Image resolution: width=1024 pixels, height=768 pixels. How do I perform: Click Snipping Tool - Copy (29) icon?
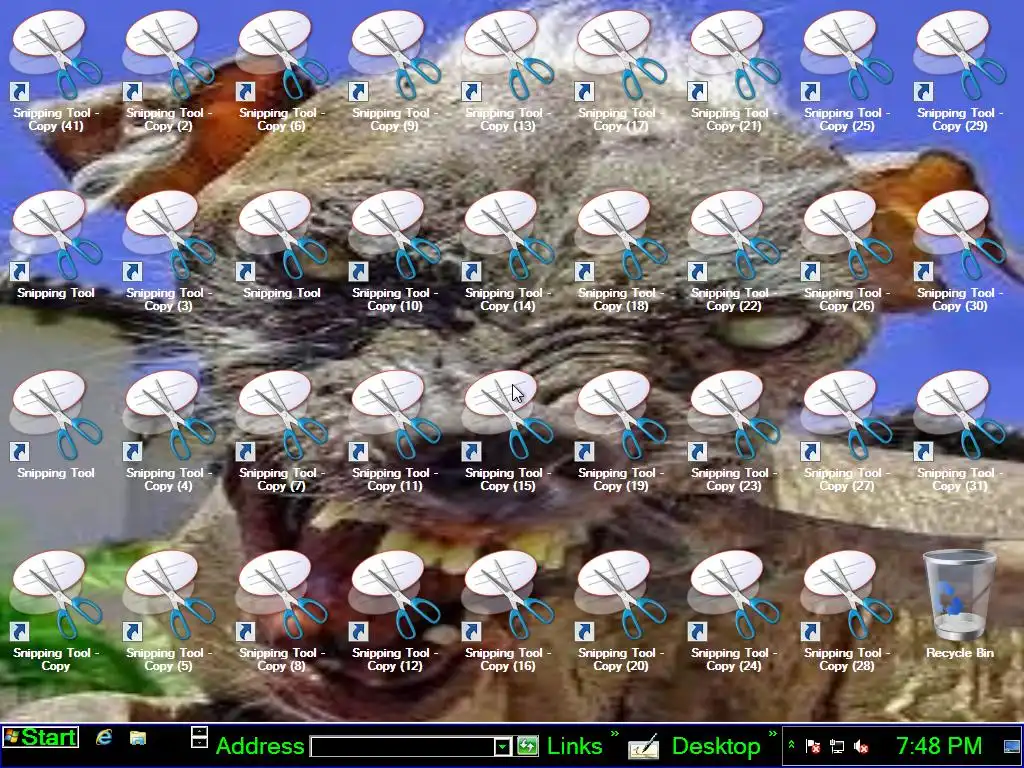[959, 71]
